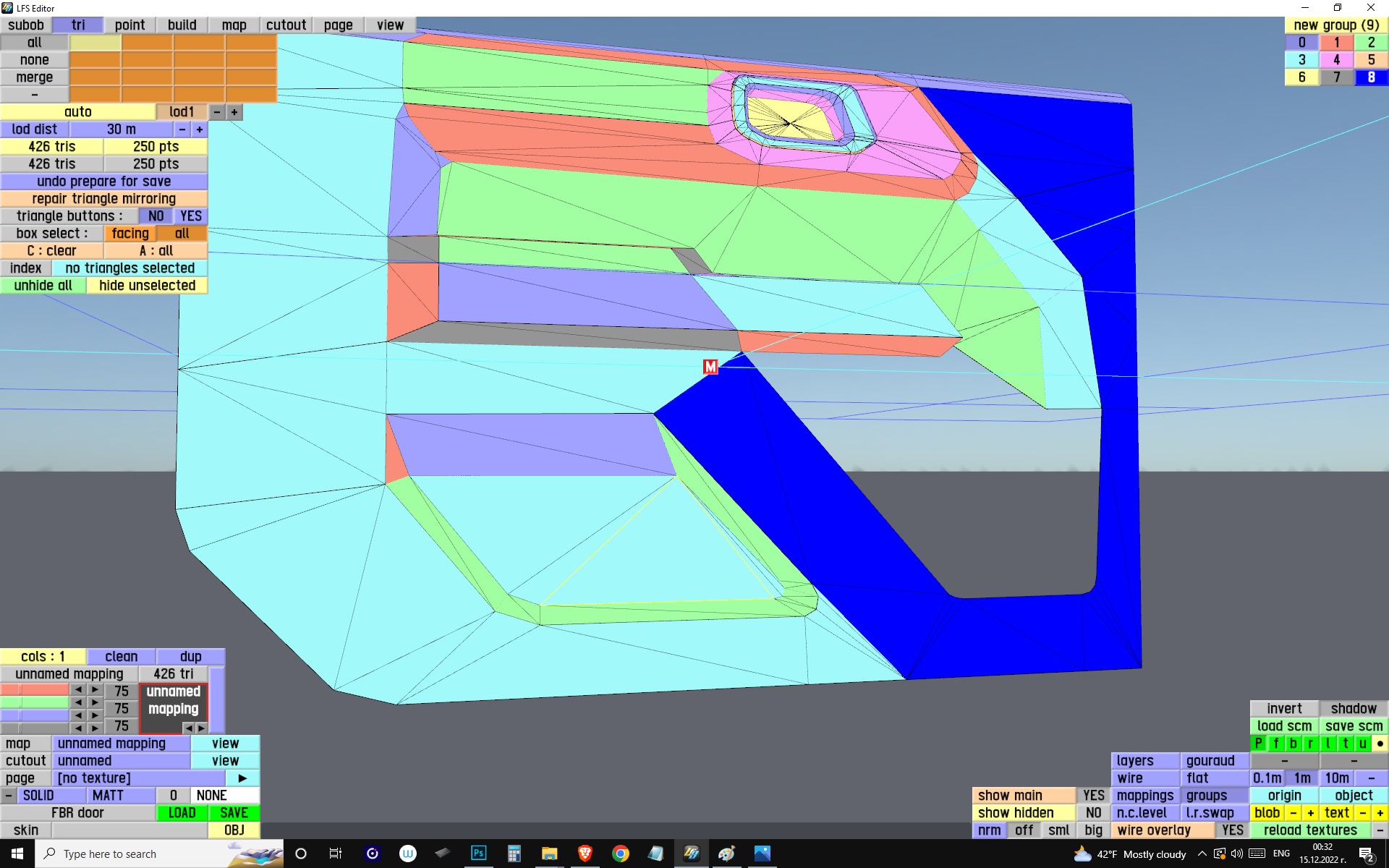Open Photoshop from the taskbar
Image resolution: width=1389 pixels, height=868 pixels.
(478, 854)
